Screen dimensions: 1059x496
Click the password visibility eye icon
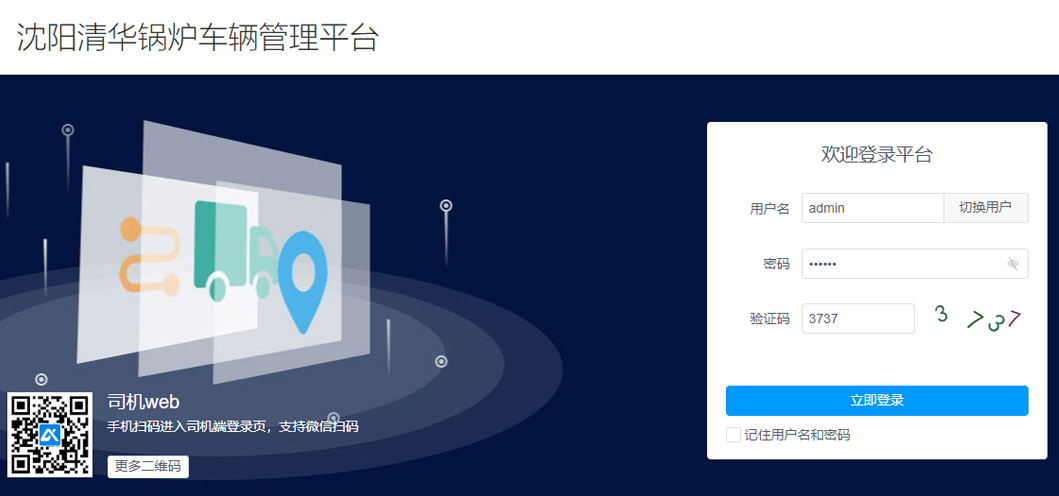tap(1012, 264)
